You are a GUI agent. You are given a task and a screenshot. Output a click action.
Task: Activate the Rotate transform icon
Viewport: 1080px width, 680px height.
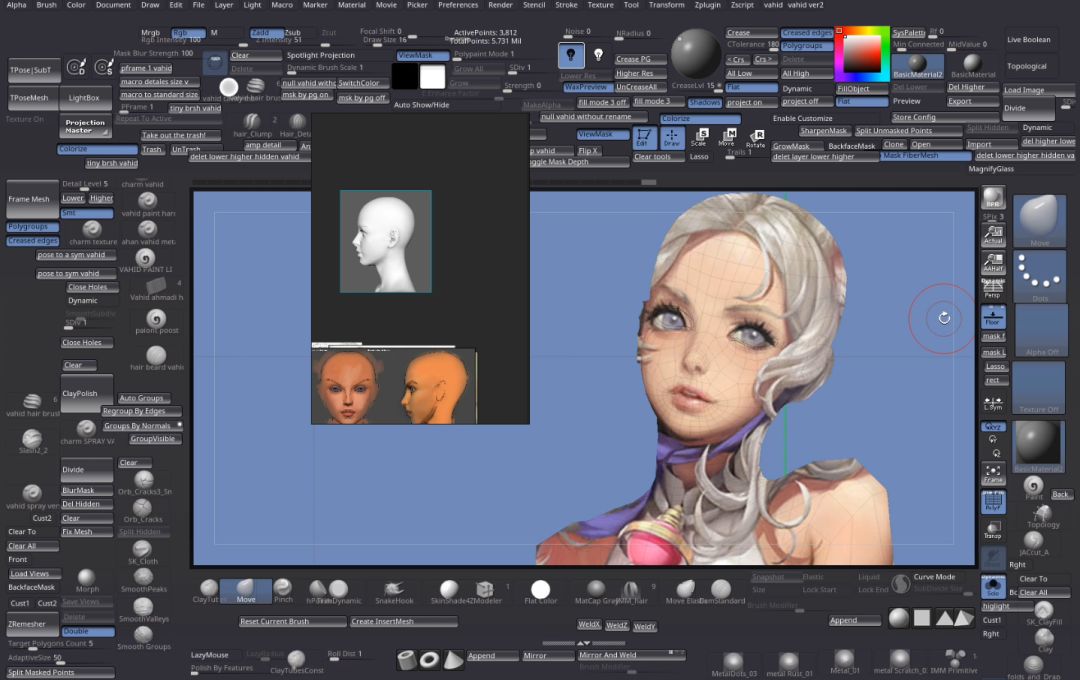point(756,138)
